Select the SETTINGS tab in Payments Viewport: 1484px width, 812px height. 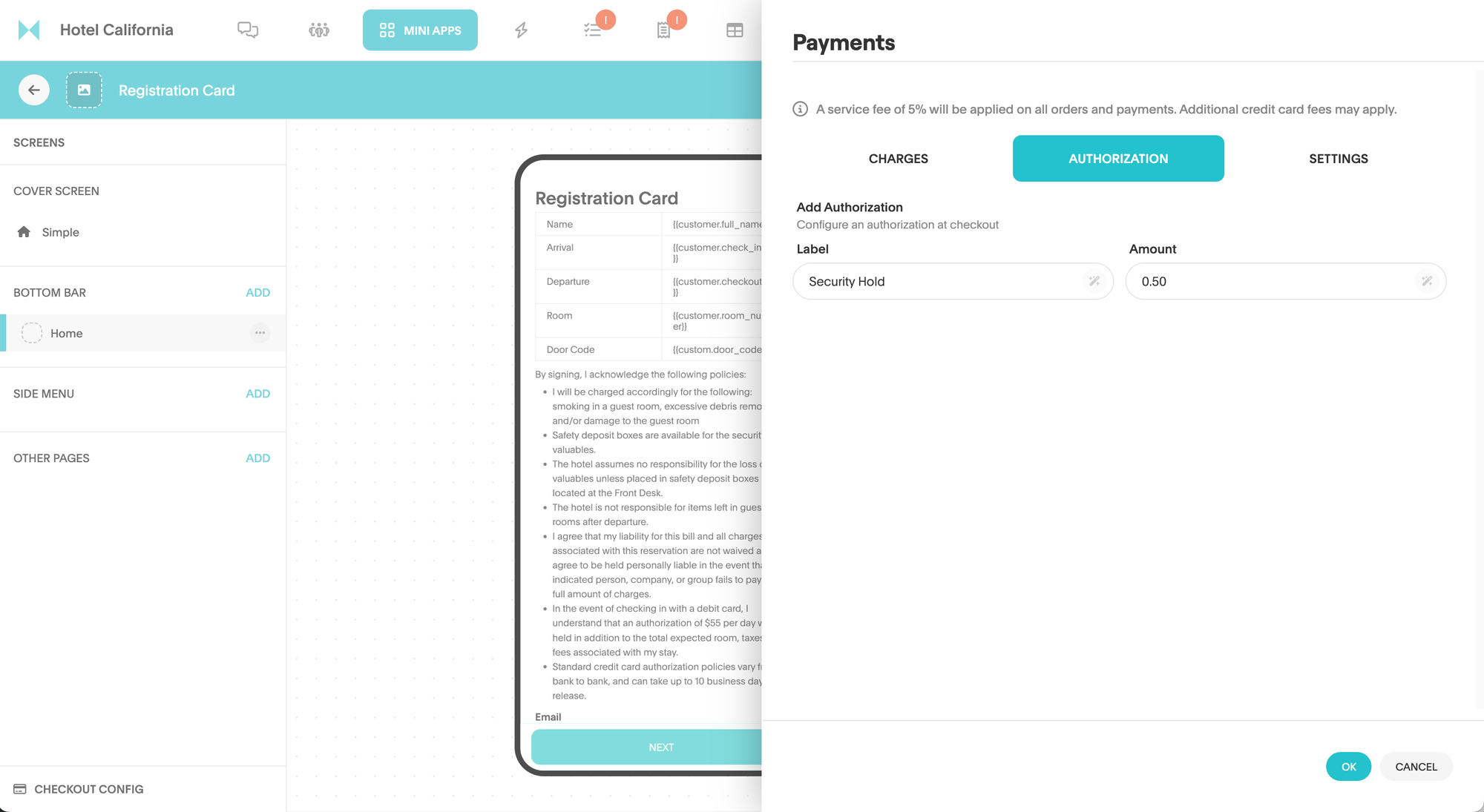coord(1339,158)
